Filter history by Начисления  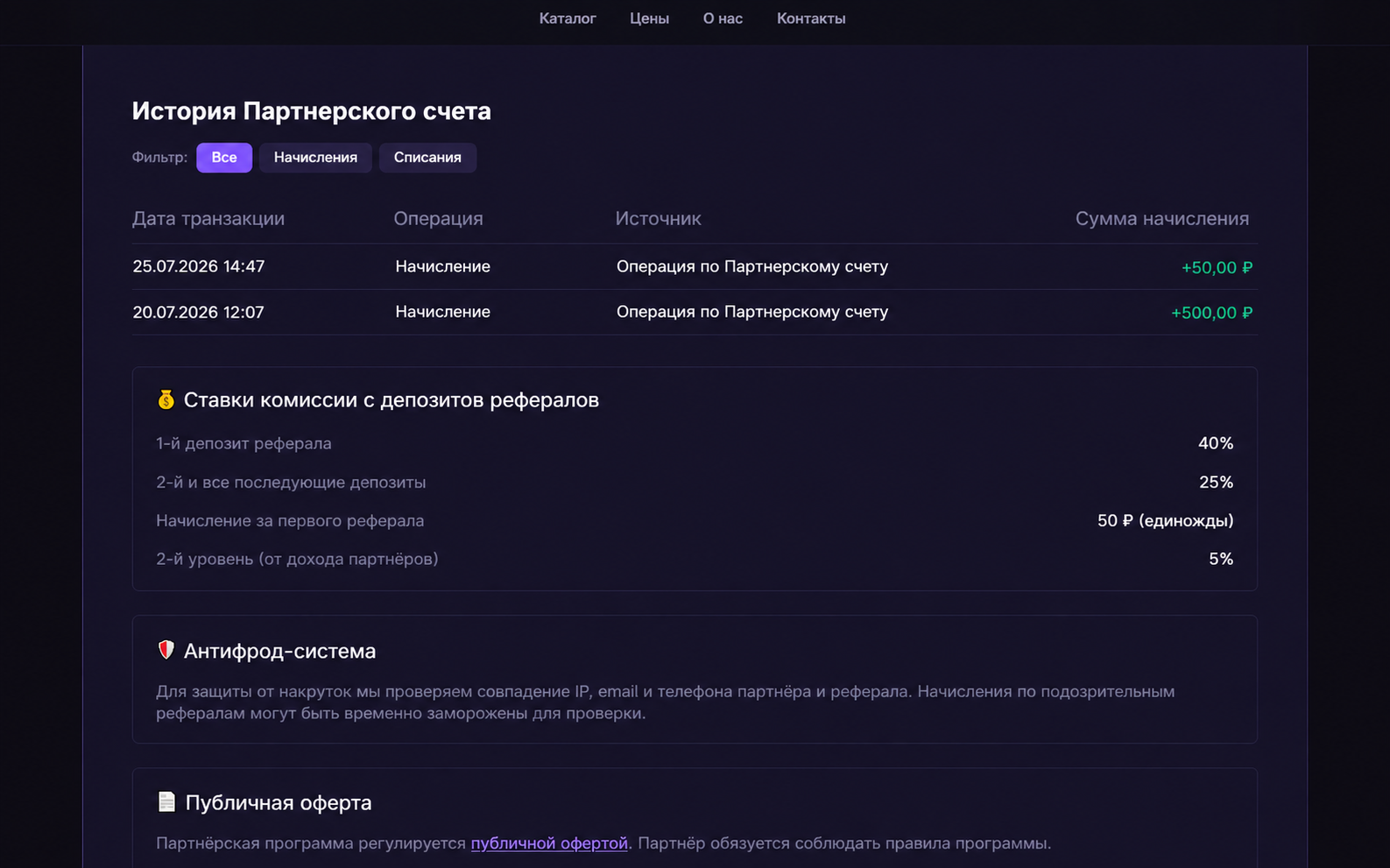point(315,158)
